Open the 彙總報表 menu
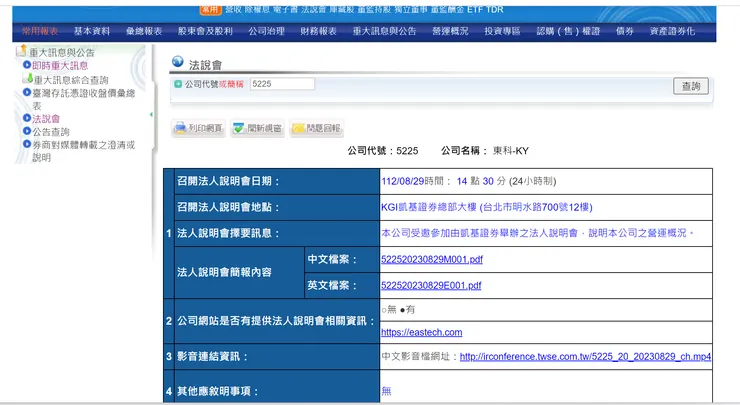This screenshot has width=740, height=405. (x=144, y=31)
